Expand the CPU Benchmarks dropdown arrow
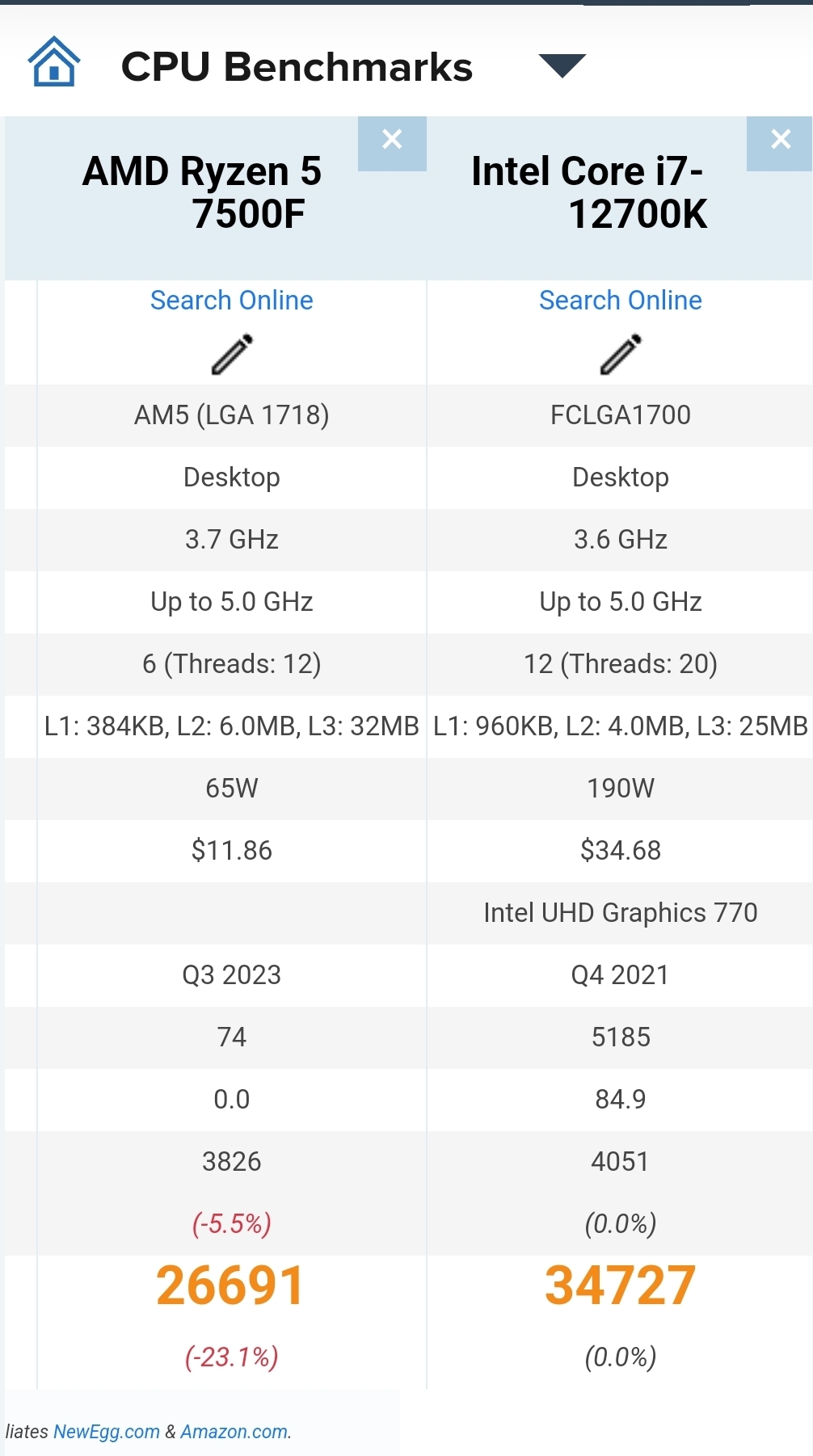Screen dimensions: 813x1456 [562, 66]
